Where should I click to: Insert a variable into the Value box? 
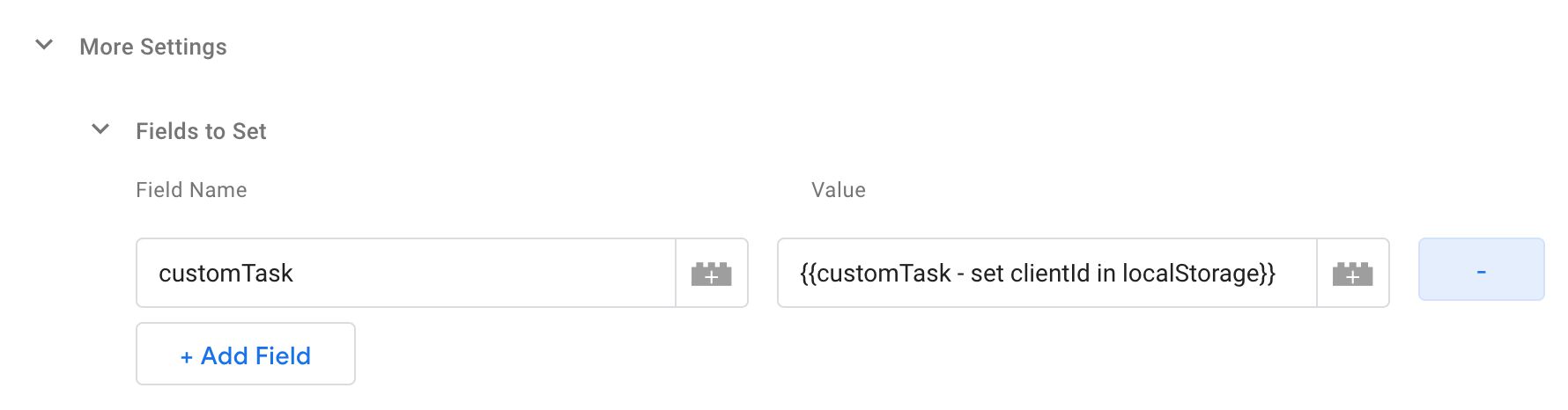[1353, 274]
